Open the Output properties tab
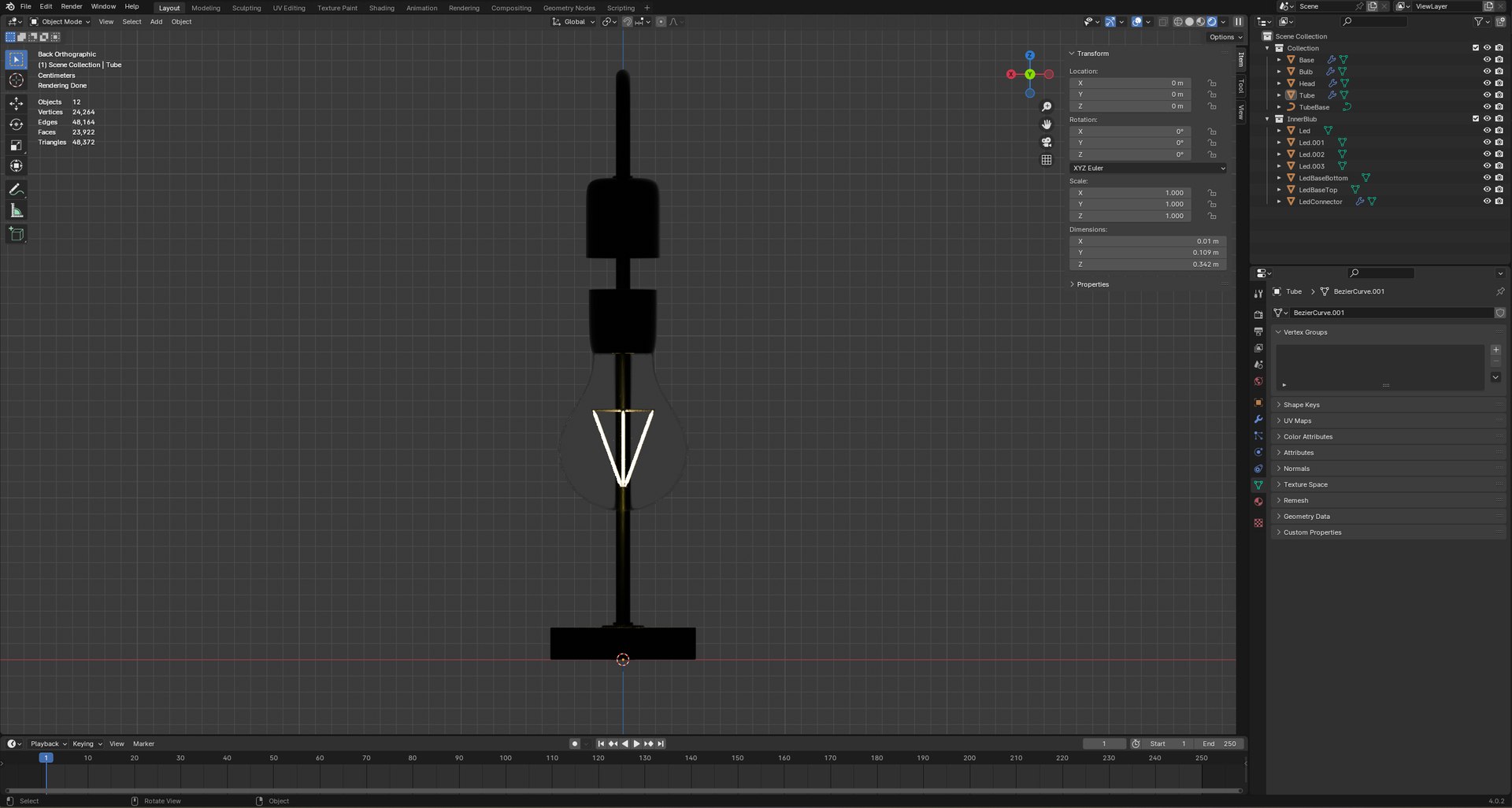 click(1258, 332)
